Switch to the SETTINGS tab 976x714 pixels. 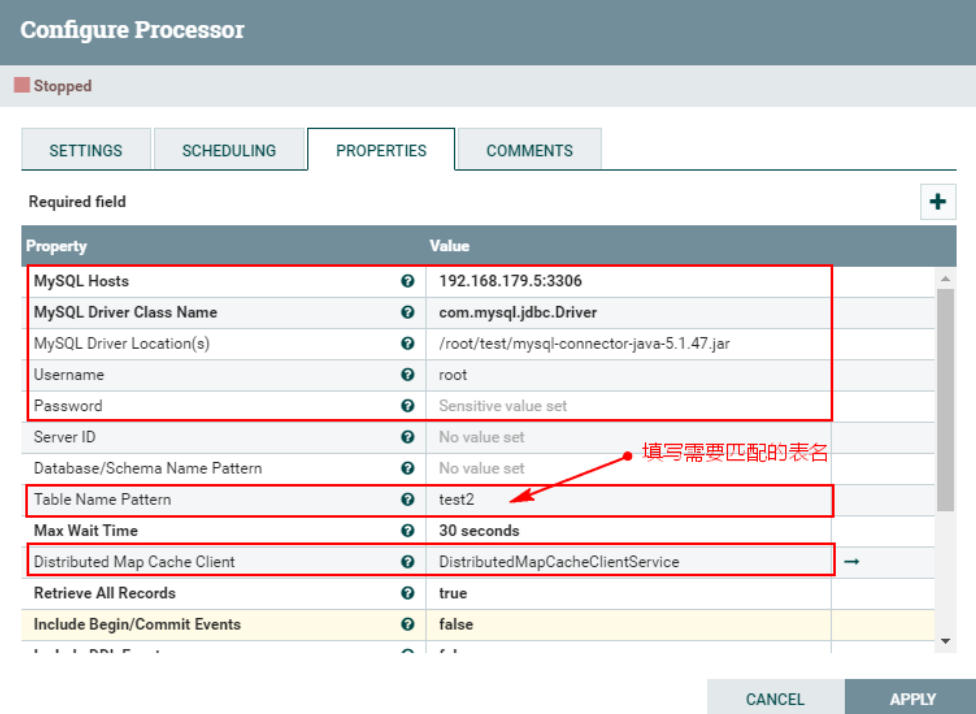[x=86, y=150]
